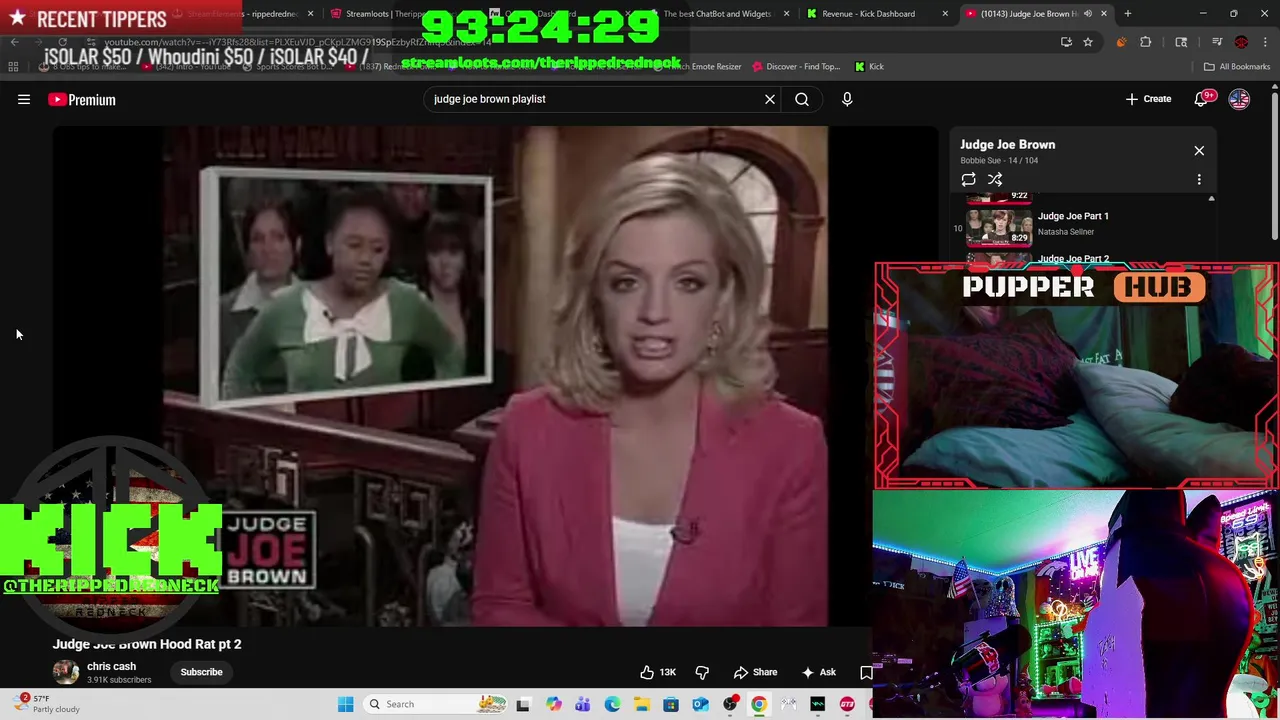This screenshot has height=720, width=1280.
Task: Close the Judge Joe Brown YouTube tab
Action: pos(1104,14)
